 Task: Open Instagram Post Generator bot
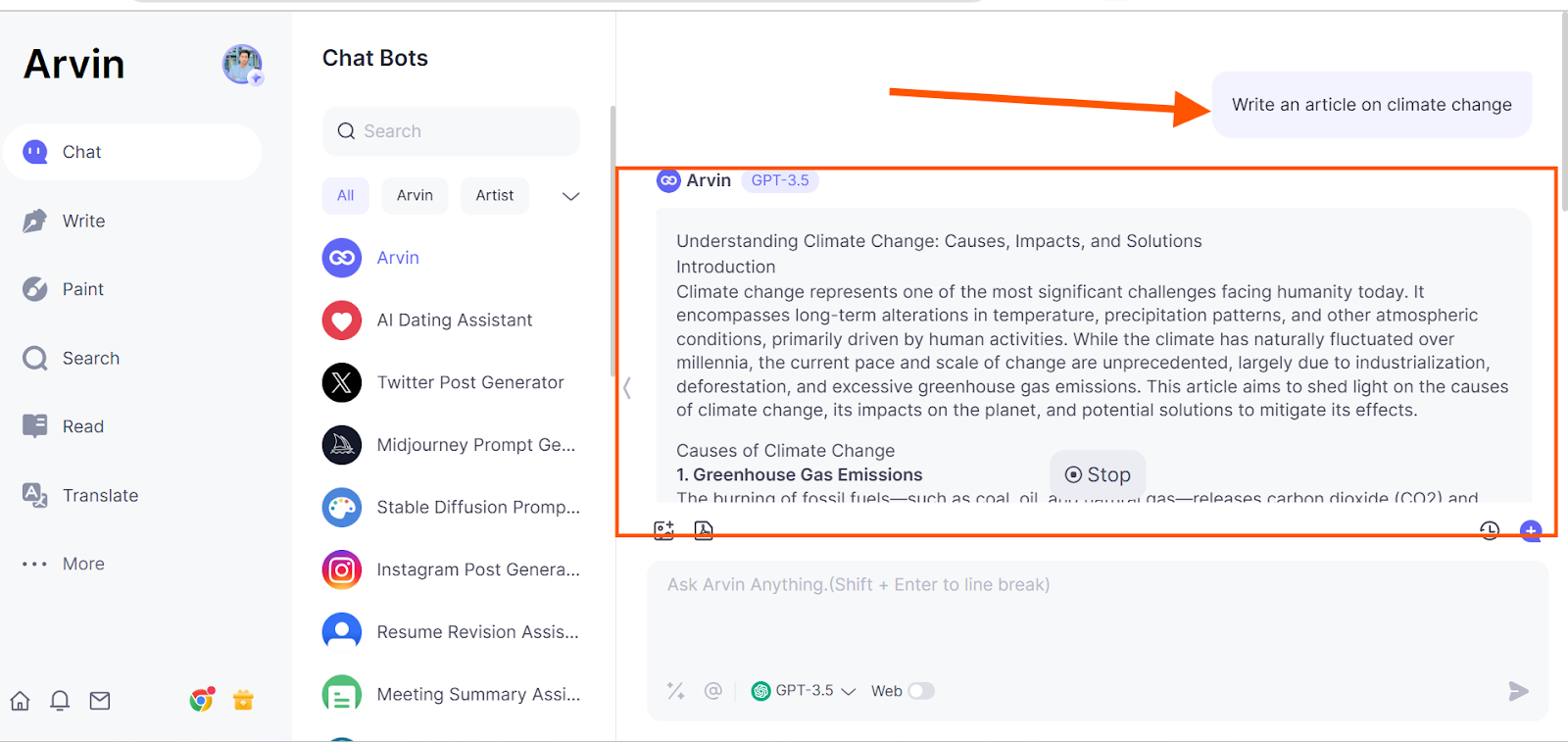pyautogui.click(x=451, y=569)
